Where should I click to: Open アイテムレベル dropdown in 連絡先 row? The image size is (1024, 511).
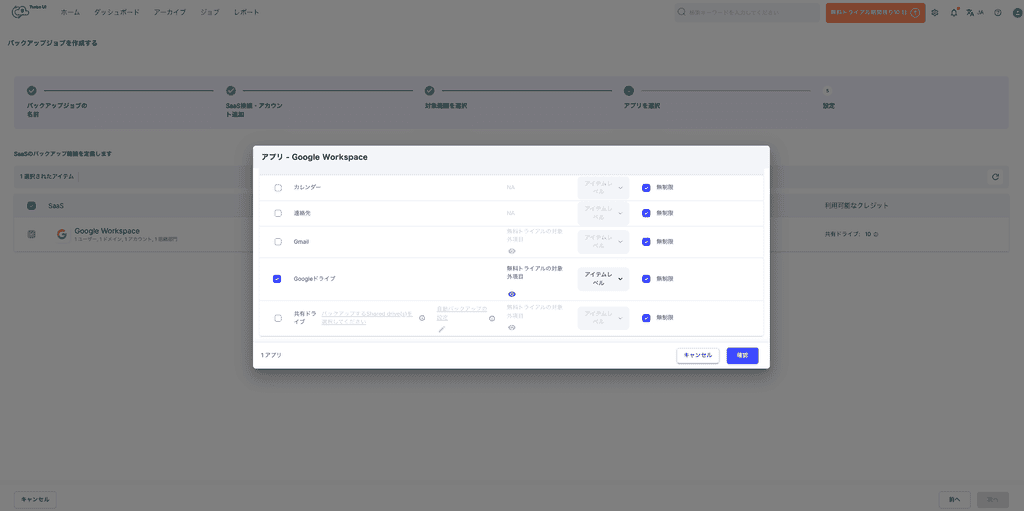603,213
